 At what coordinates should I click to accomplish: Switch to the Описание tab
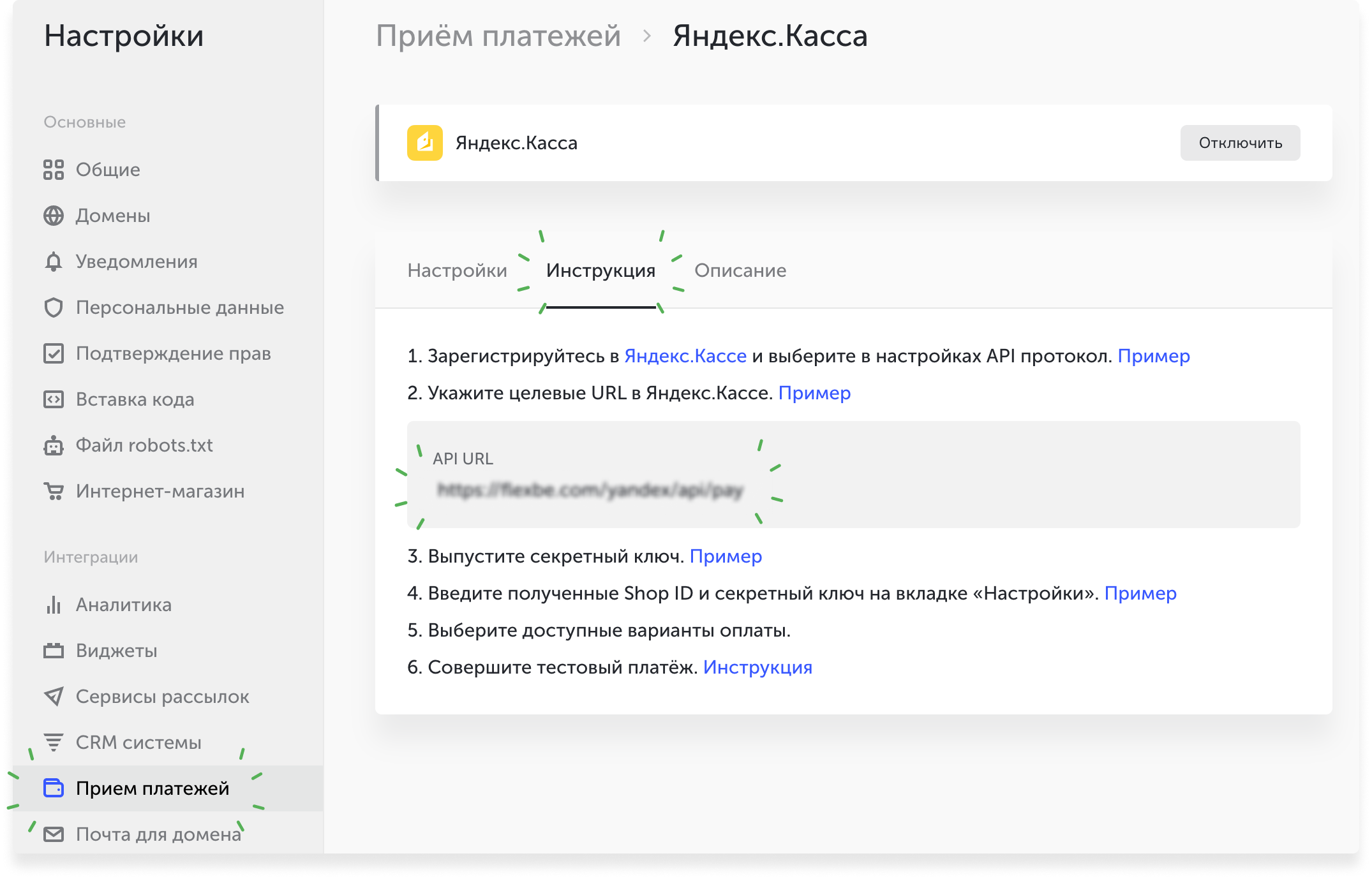point(740,270)
